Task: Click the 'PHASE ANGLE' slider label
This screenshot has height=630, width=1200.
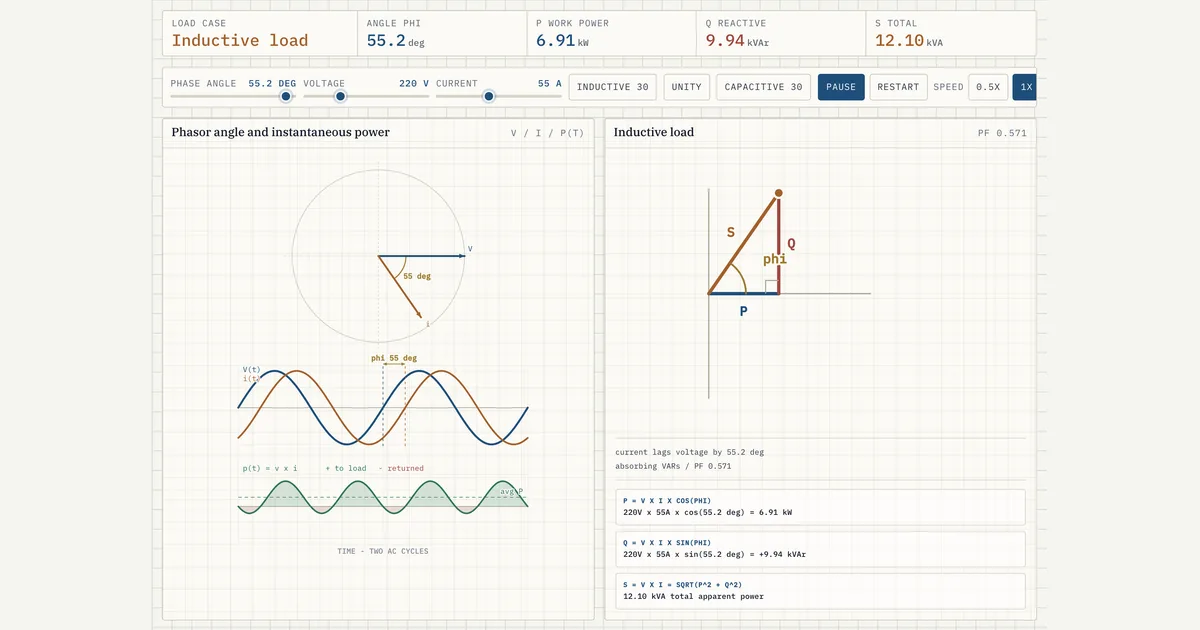Action: point(203,84)
